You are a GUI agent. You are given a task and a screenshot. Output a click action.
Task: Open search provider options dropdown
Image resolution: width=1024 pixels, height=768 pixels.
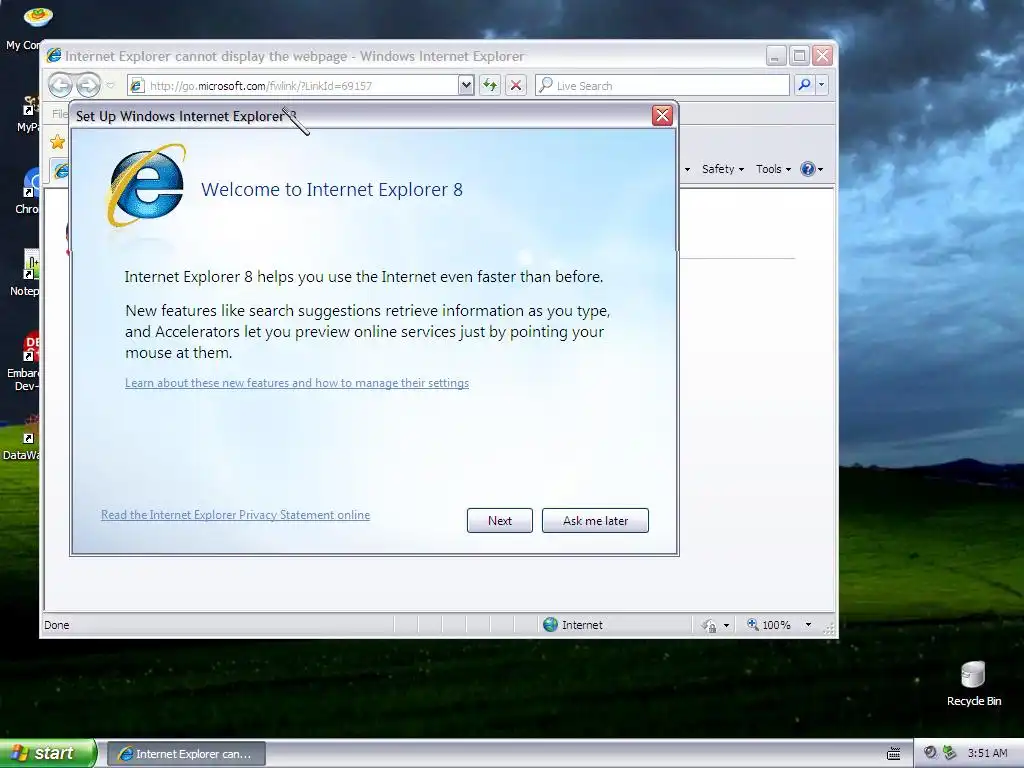(822, 85)
